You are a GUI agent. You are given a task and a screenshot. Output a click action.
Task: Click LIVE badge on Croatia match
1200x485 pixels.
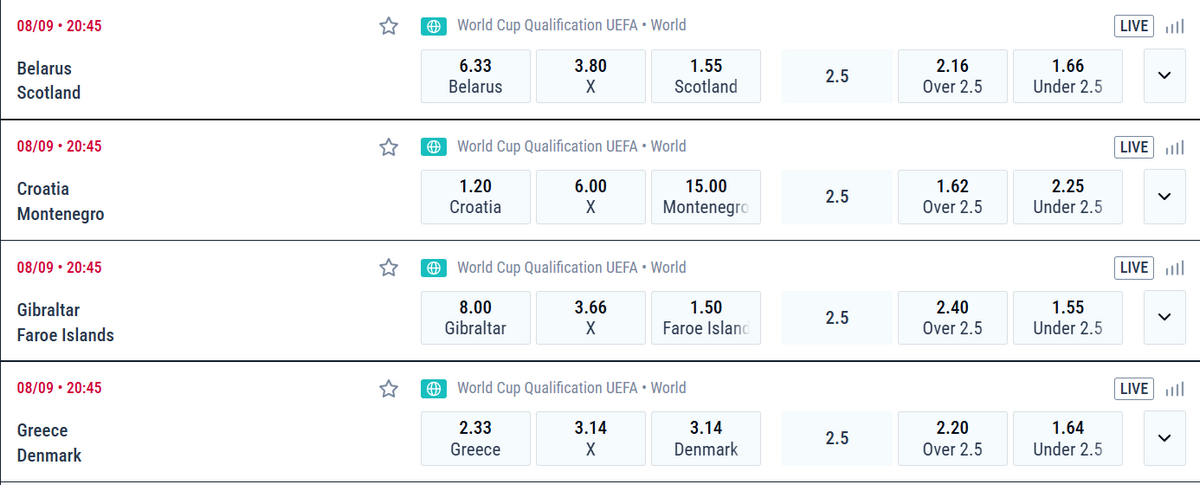1135,147
